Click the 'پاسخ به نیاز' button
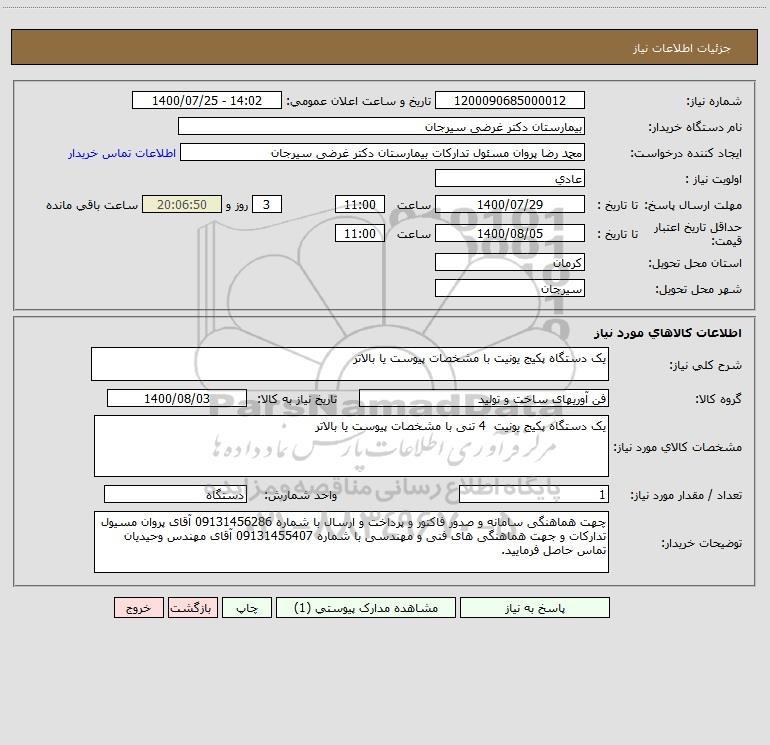 [x=535, y=608]
